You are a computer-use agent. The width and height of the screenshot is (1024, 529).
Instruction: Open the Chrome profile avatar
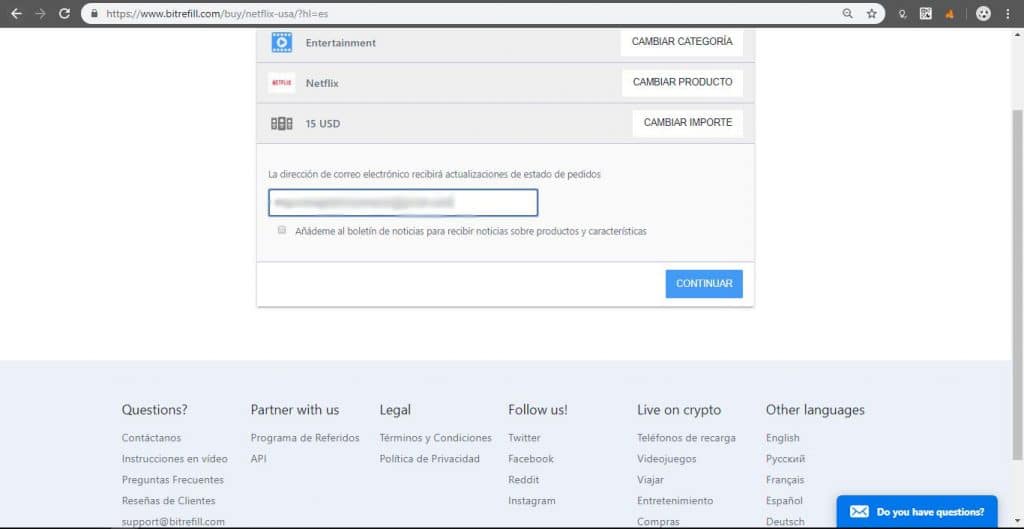point(984,13)
